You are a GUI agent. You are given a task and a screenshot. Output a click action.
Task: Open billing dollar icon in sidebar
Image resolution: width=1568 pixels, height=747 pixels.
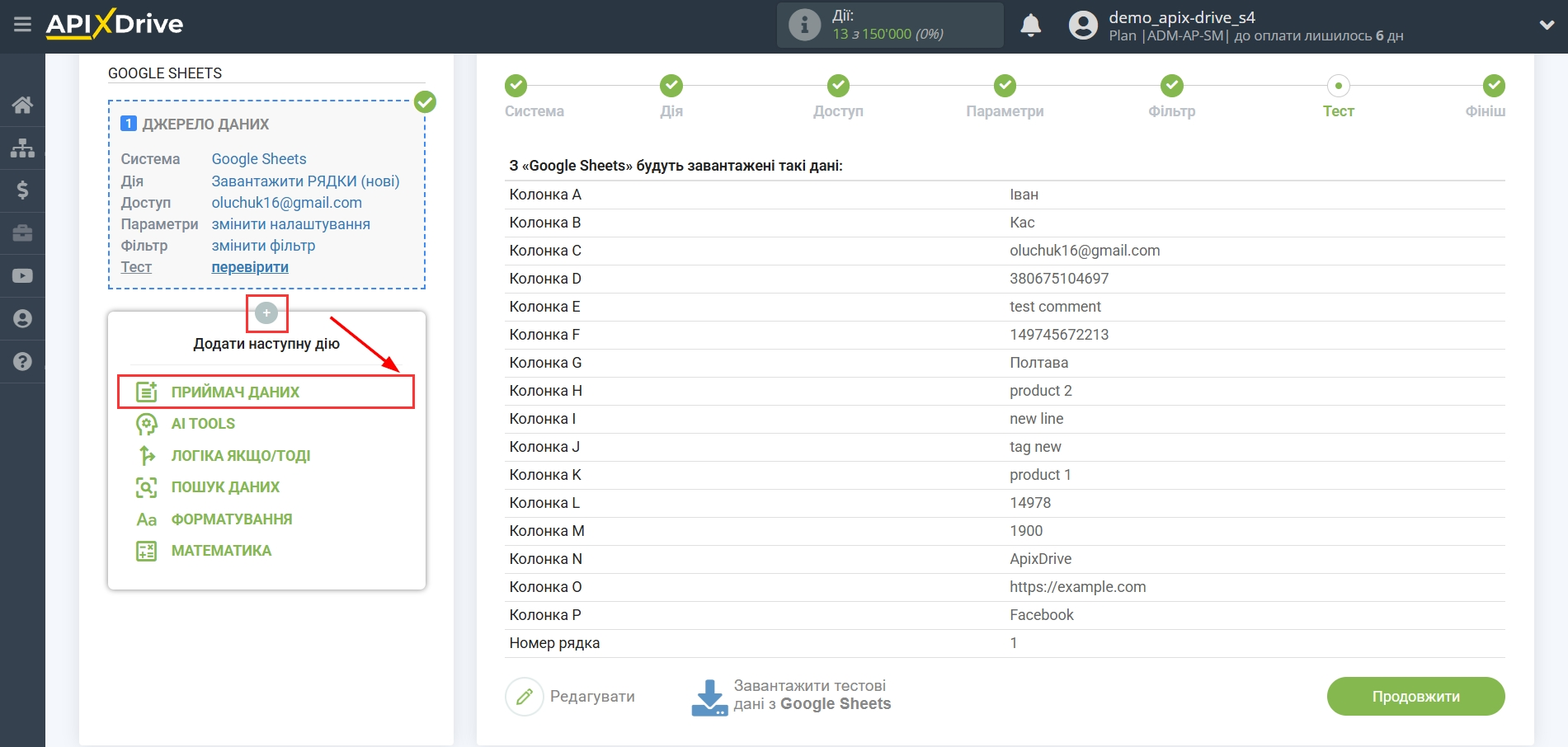[22, 190]
